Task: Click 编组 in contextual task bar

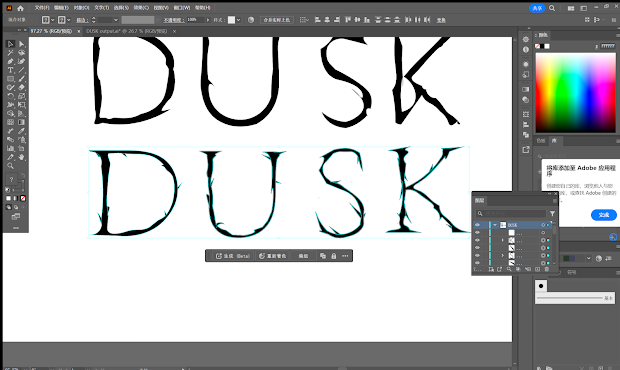Action: click(303, 256)
